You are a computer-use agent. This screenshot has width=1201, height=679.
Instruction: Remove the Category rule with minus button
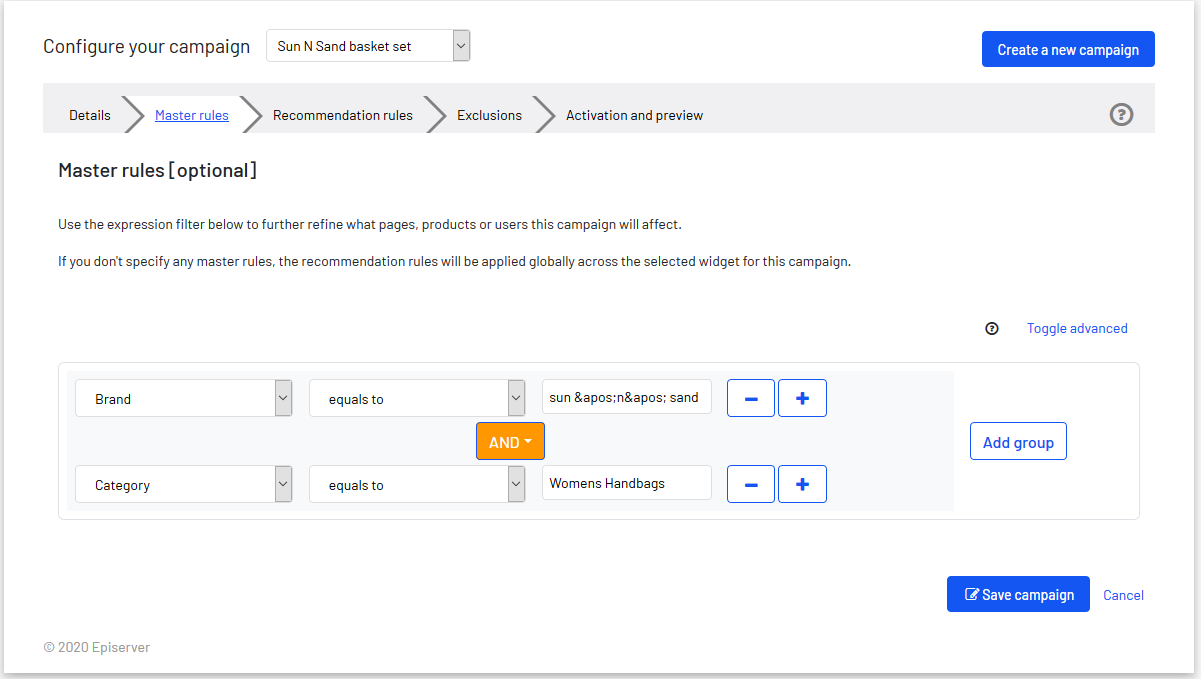point(750,484)
